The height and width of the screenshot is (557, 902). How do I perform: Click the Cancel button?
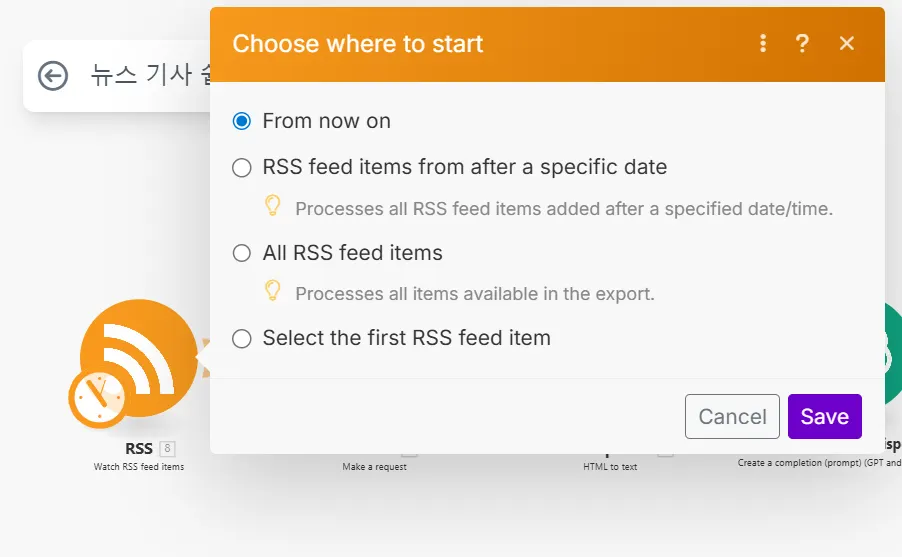[x=732, y=417]
